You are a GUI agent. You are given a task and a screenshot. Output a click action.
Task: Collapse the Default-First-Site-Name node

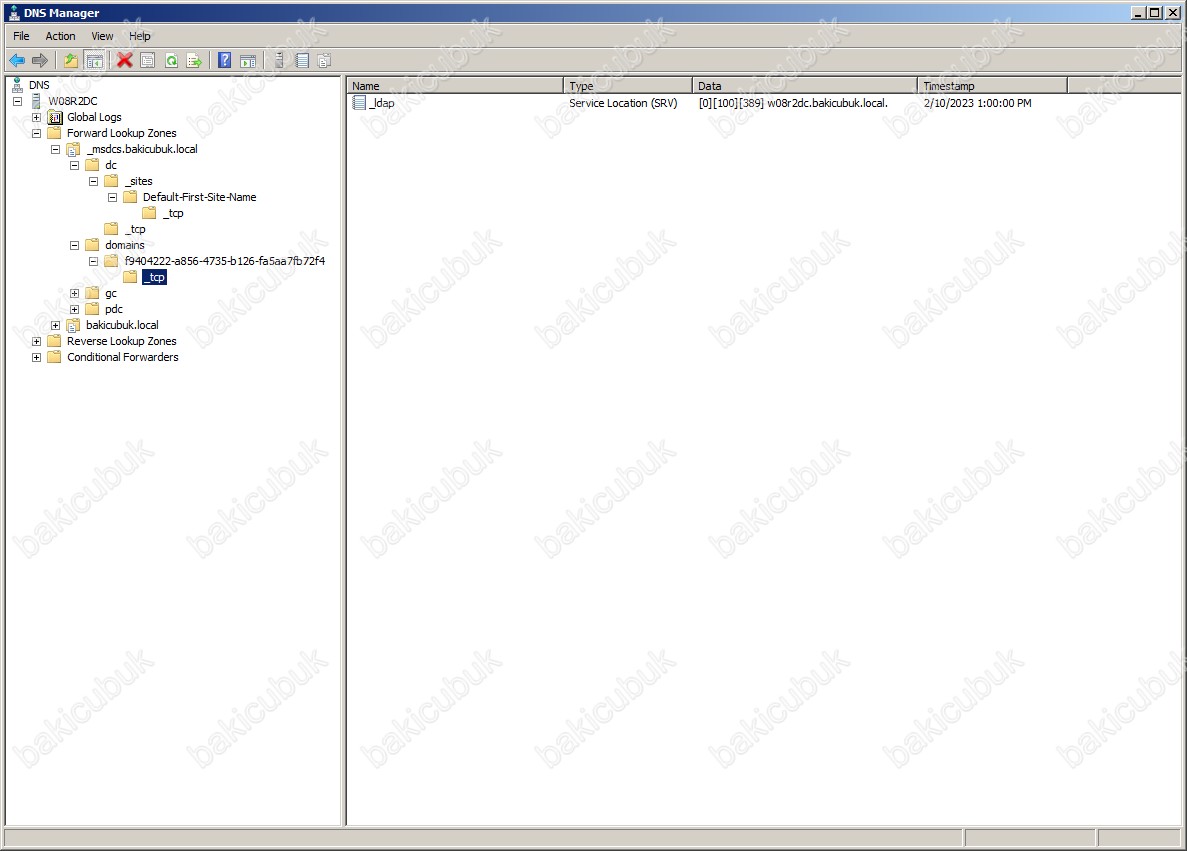[x=112, y=198]
